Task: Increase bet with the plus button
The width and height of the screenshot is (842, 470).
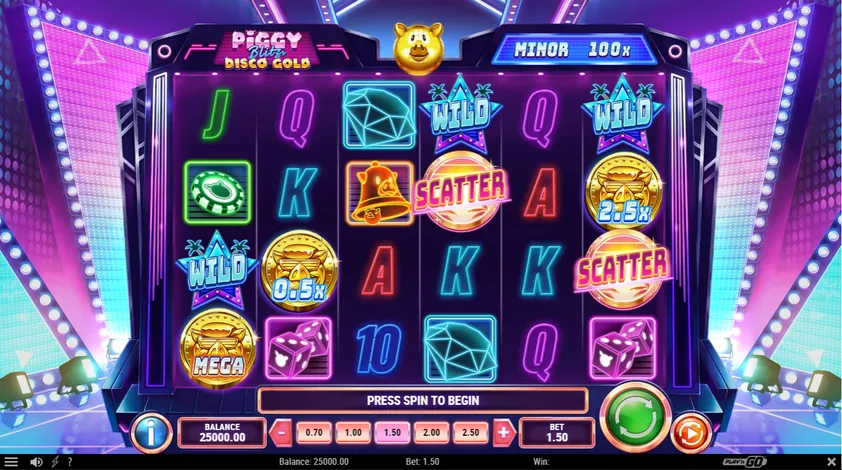Action: tap(503, 432)
